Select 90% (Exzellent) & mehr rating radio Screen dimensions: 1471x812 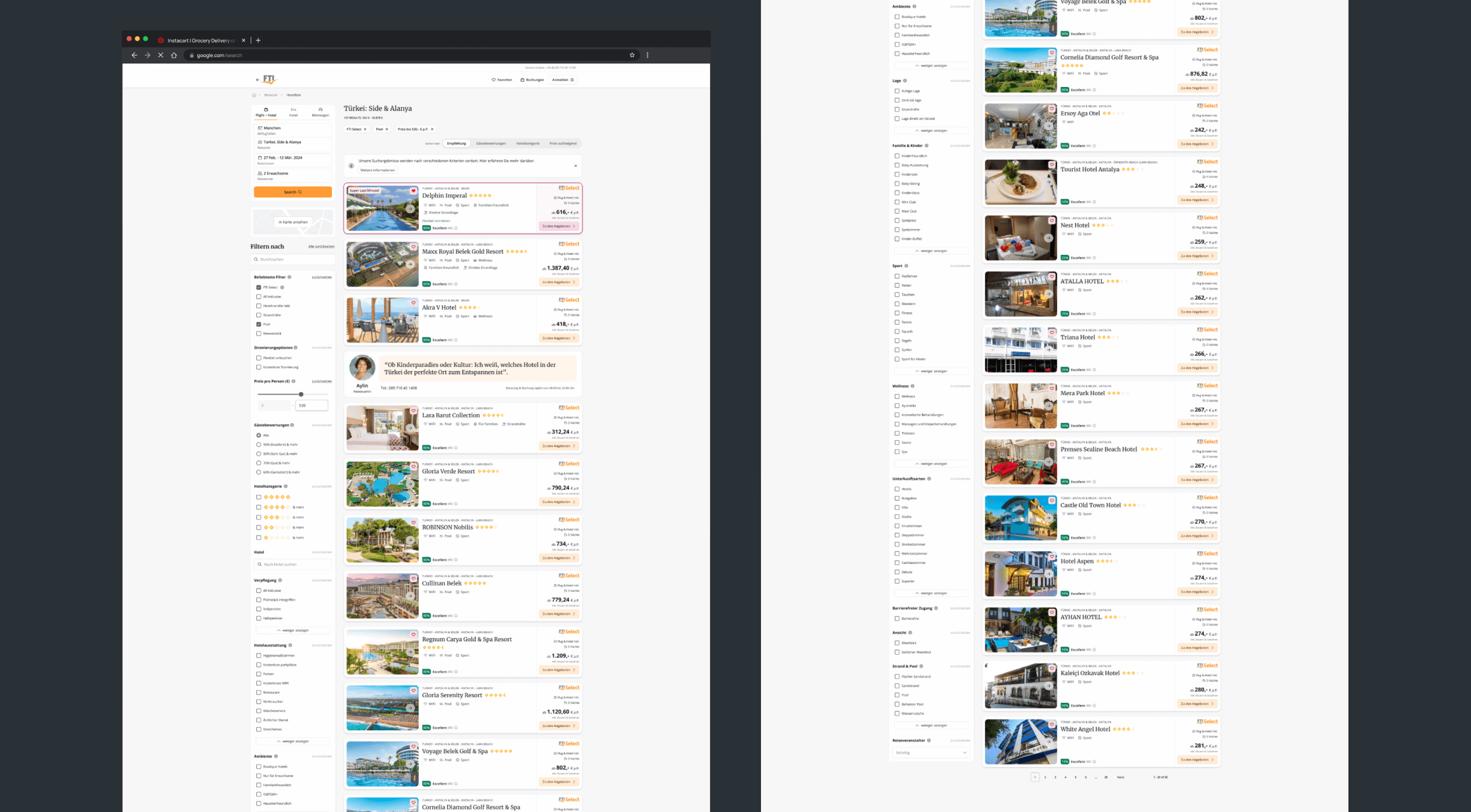click(x=258, y=445)
